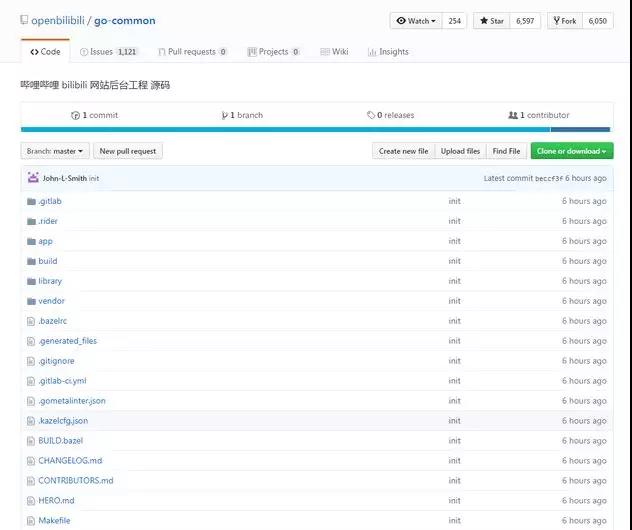Open the .gometalinter.json file name
This screenshot has width=632, height=530.
point(72,401)
